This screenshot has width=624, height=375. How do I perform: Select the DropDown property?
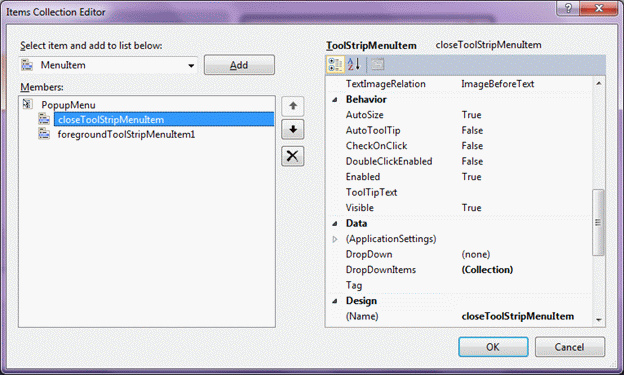369,254
